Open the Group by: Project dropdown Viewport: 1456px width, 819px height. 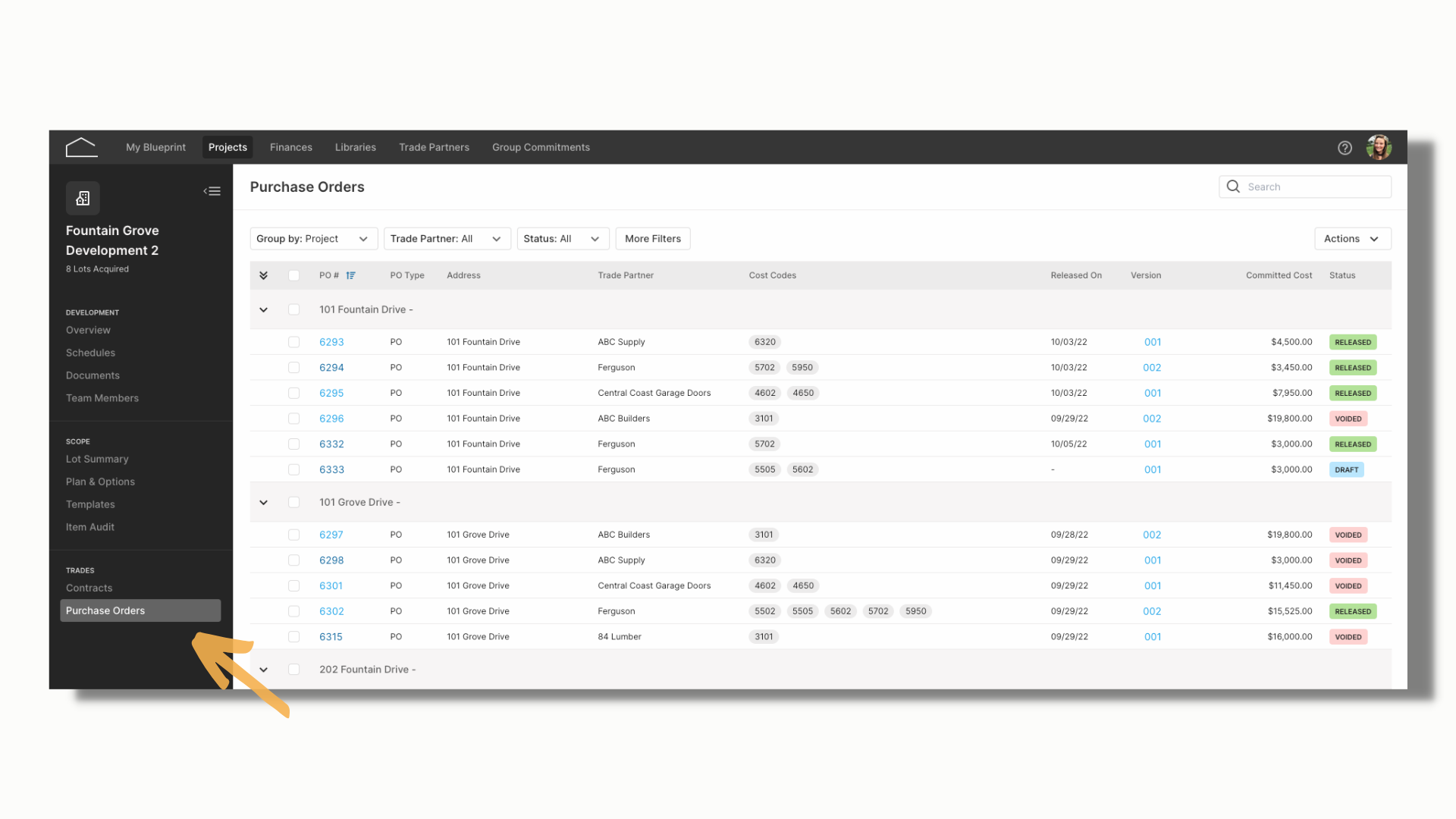(313, 239)
